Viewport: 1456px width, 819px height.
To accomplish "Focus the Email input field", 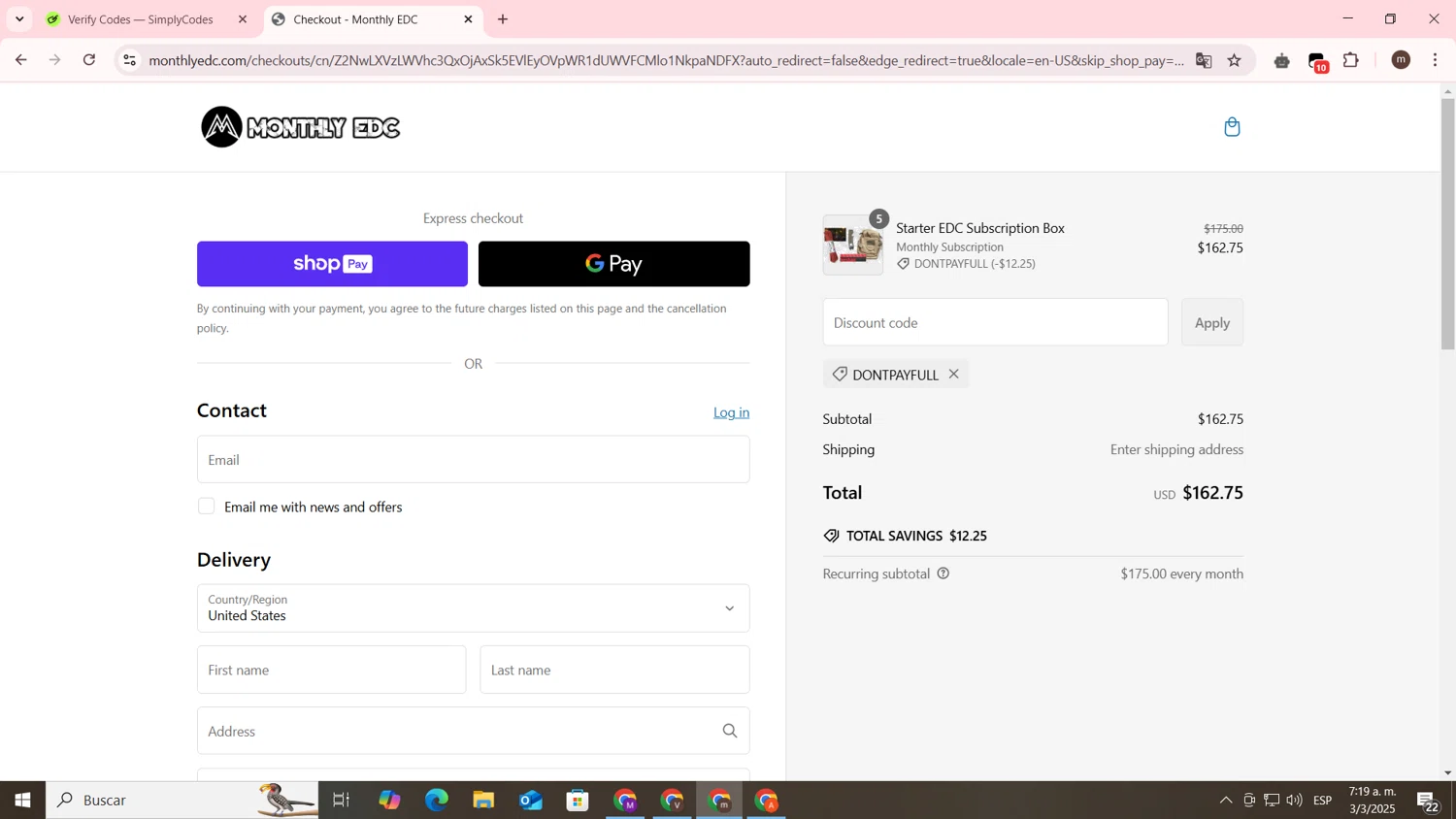I will click(x=473, y=459).
